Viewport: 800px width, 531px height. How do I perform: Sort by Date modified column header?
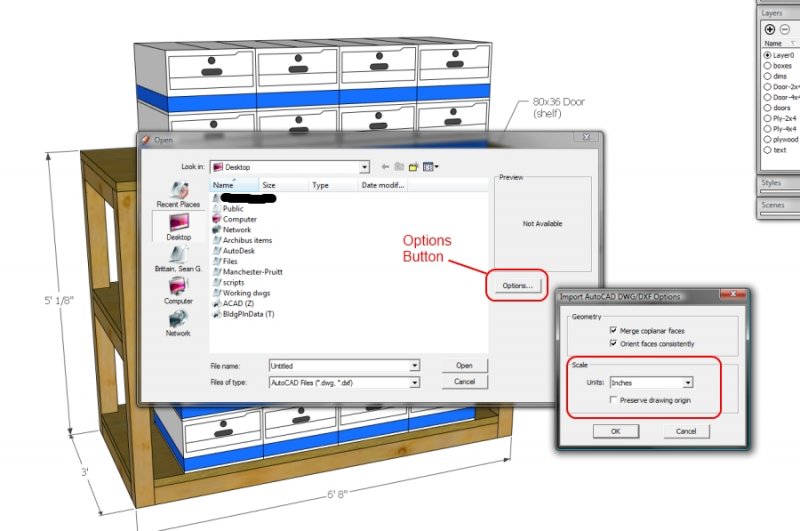point(383,185)
